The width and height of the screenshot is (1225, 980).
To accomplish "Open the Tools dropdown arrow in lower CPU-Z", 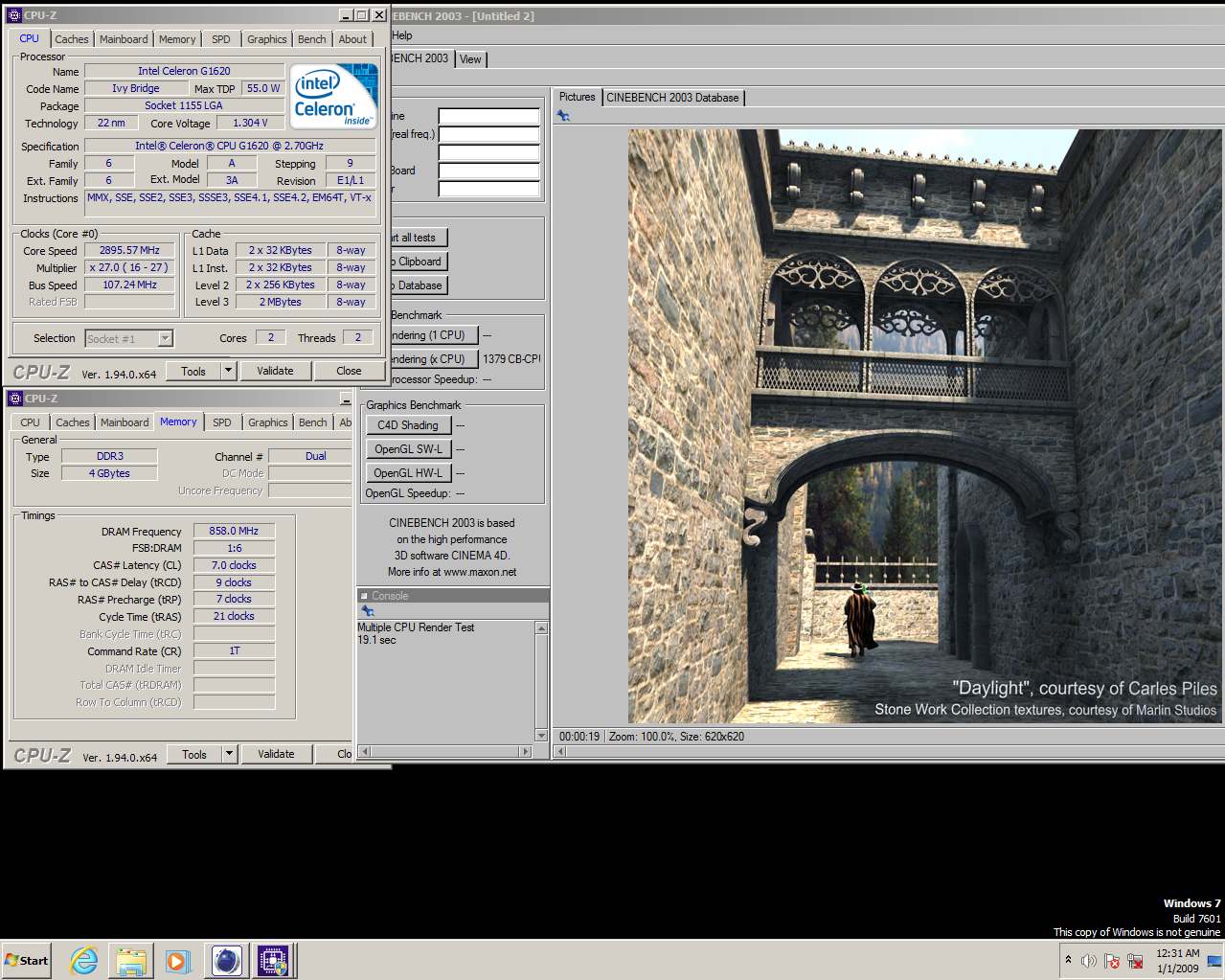I will coord(229,754).
